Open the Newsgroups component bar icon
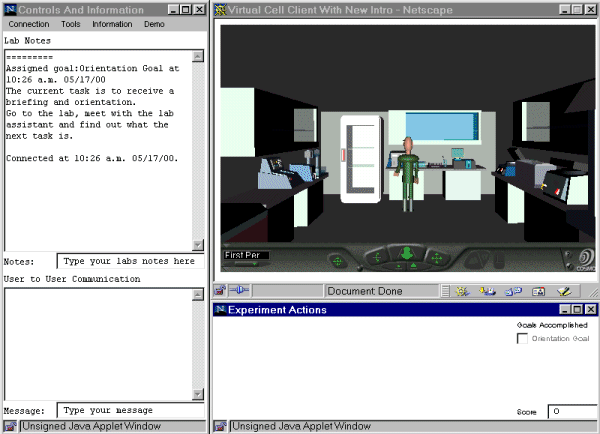600x434 pixels. pyautogui.click(x=512, y=291)
